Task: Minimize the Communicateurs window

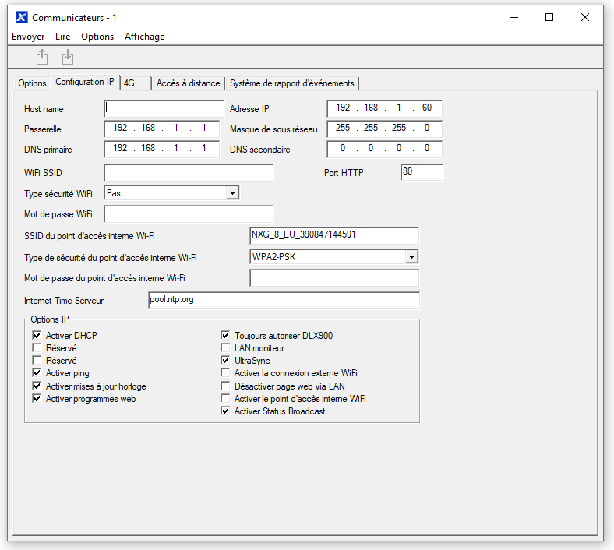Action: 514,17
